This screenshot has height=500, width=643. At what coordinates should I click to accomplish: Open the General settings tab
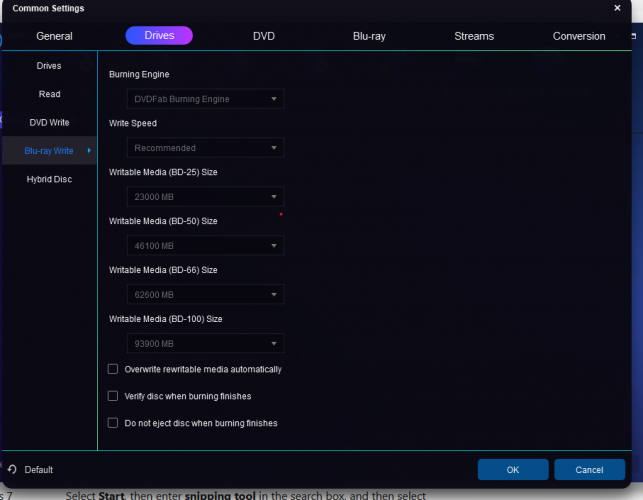point(54,36)
